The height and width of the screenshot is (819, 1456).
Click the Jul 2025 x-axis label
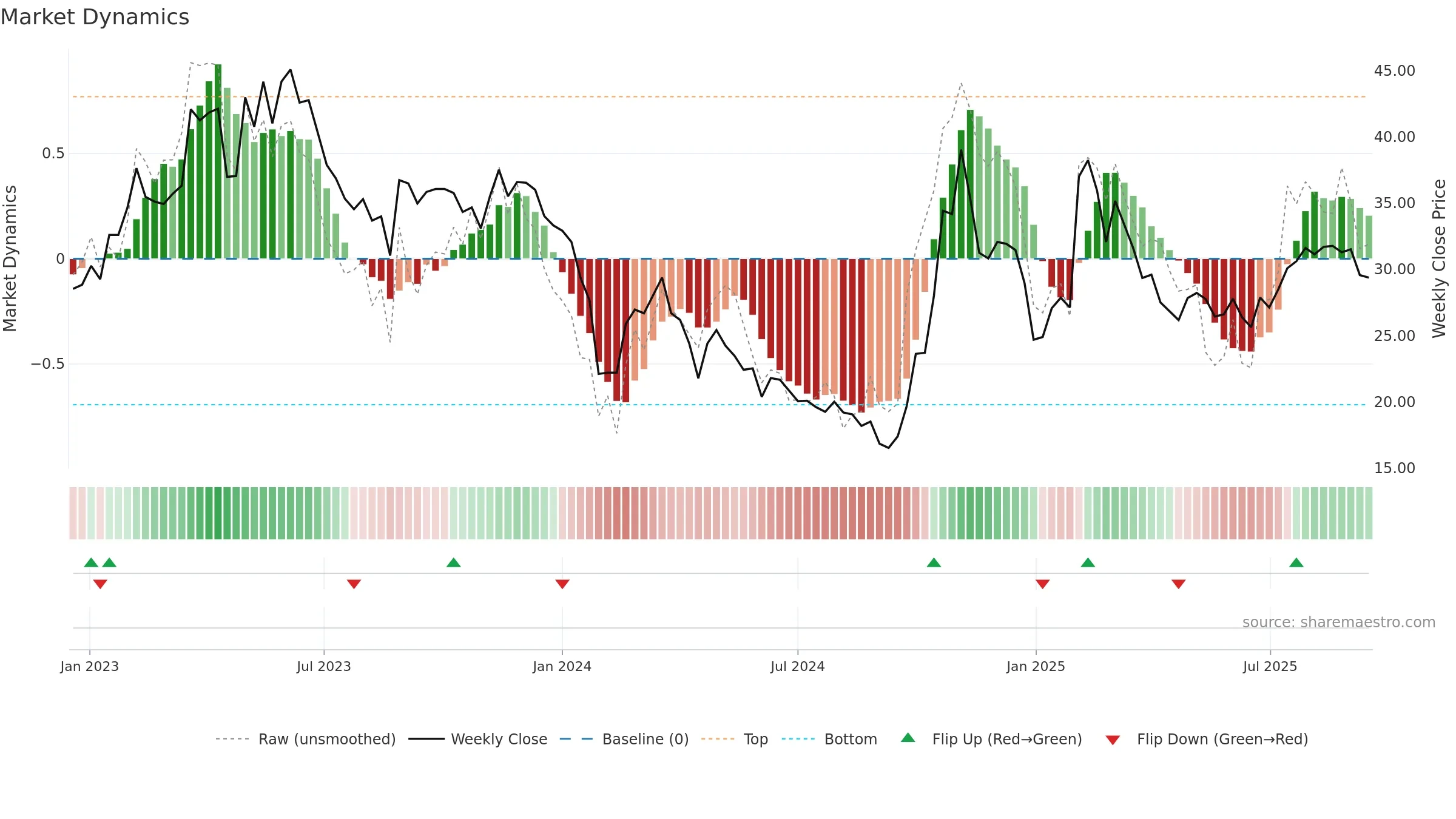(1270, 666)
